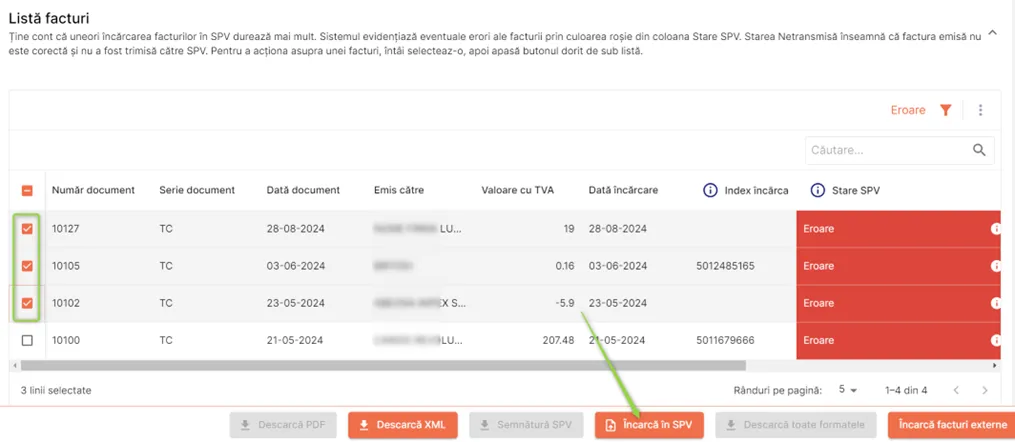The width and height of the screenshot is (1015, 442).
Task: Click value -5.9 in invoice 10102 row
Action: coord(564,303)
